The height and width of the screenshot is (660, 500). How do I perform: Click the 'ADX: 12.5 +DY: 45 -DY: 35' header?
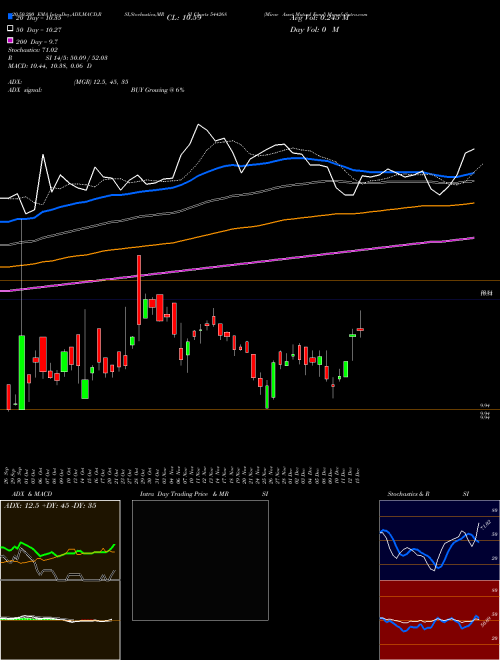(x=50, y=506)
